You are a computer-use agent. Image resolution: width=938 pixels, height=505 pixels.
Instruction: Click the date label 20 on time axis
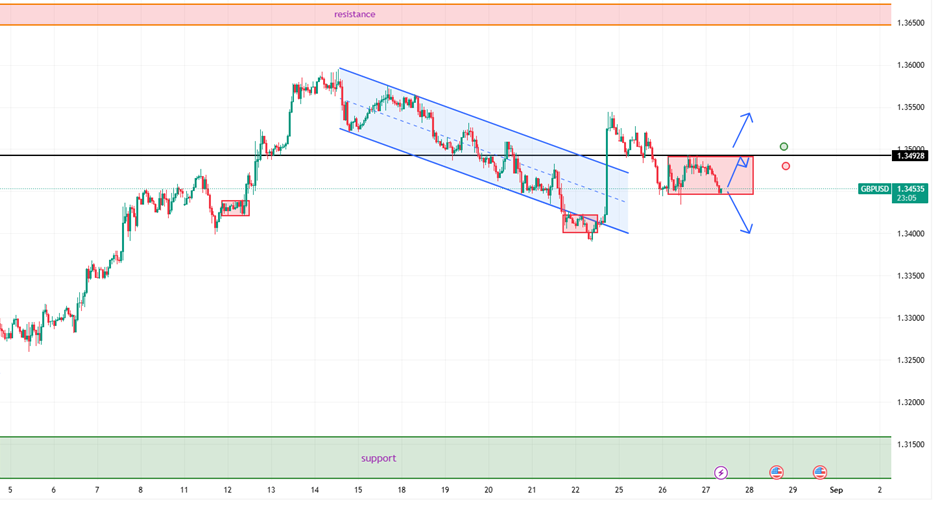488,490
